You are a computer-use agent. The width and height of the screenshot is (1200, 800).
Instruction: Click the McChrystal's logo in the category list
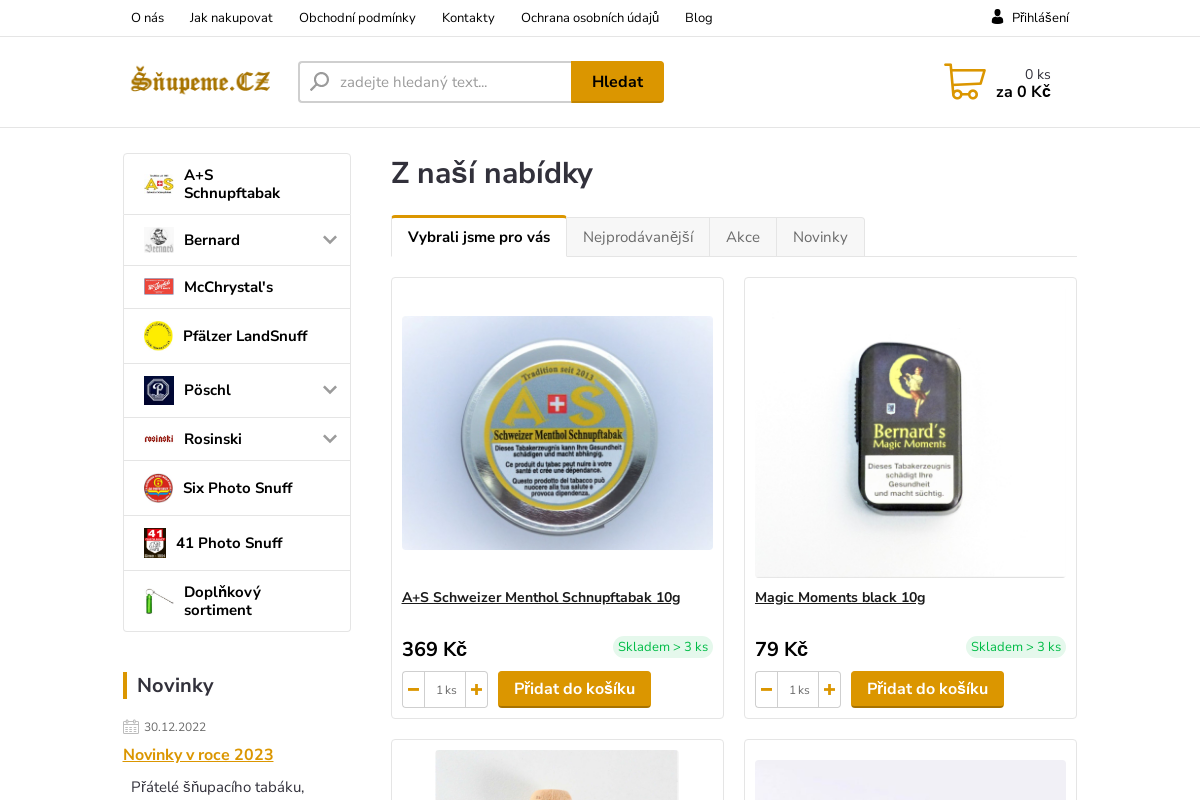[x=158, y=287]
